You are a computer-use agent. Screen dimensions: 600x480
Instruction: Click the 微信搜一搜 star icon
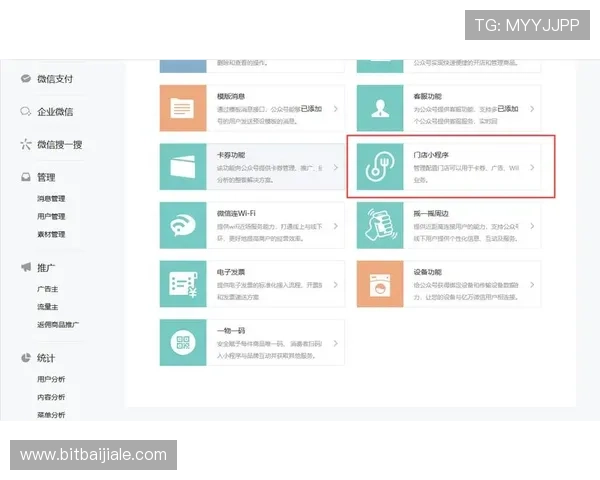click(x=26, y=144)
